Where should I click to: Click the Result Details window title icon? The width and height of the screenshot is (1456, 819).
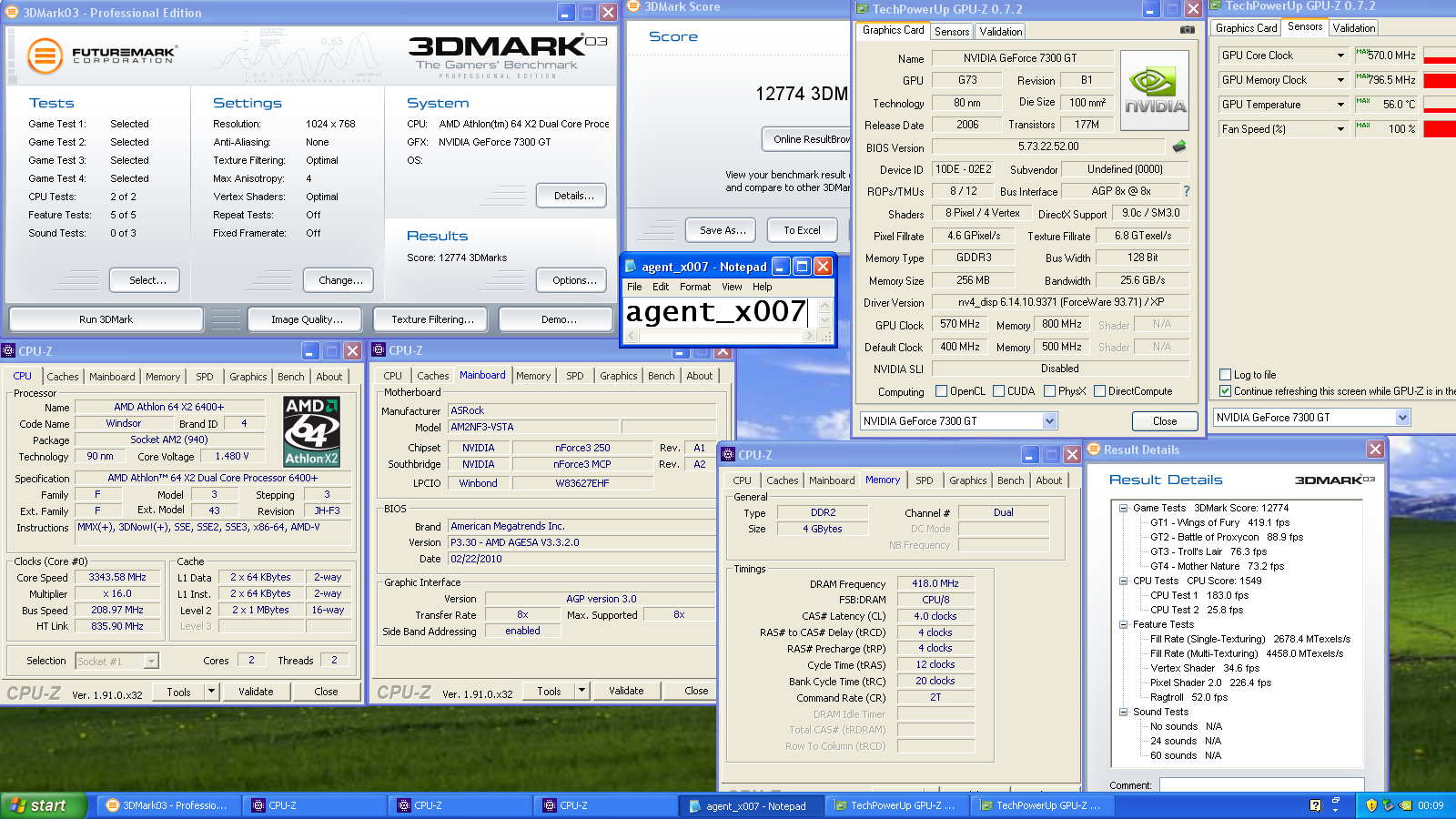pyautogui.click(x=1095, y=450)
